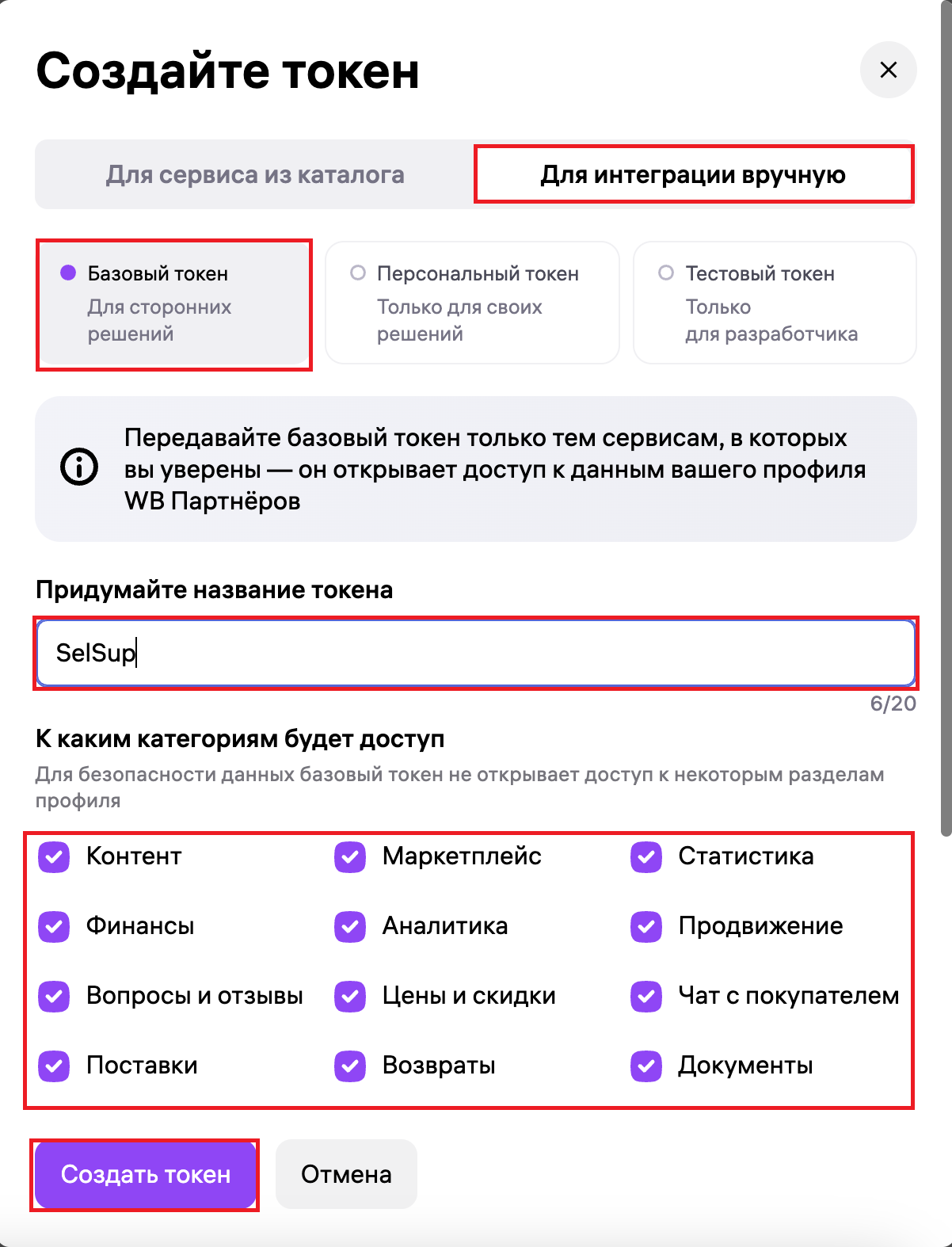Screen dimensions: 952x1247
Task: Uncheck the "Продвижение" checkbox
Action: click(646, 926)
